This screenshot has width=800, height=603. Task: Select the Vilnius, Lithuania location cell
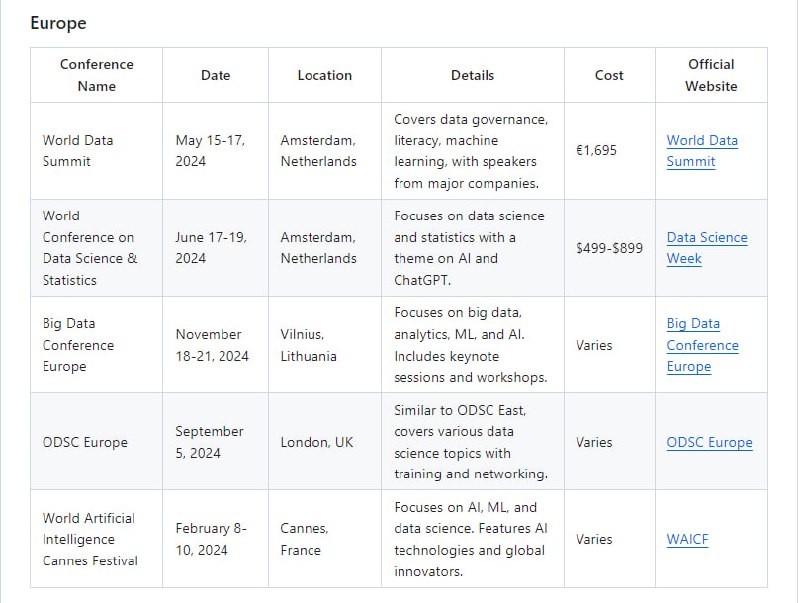[x=308, y=345]
